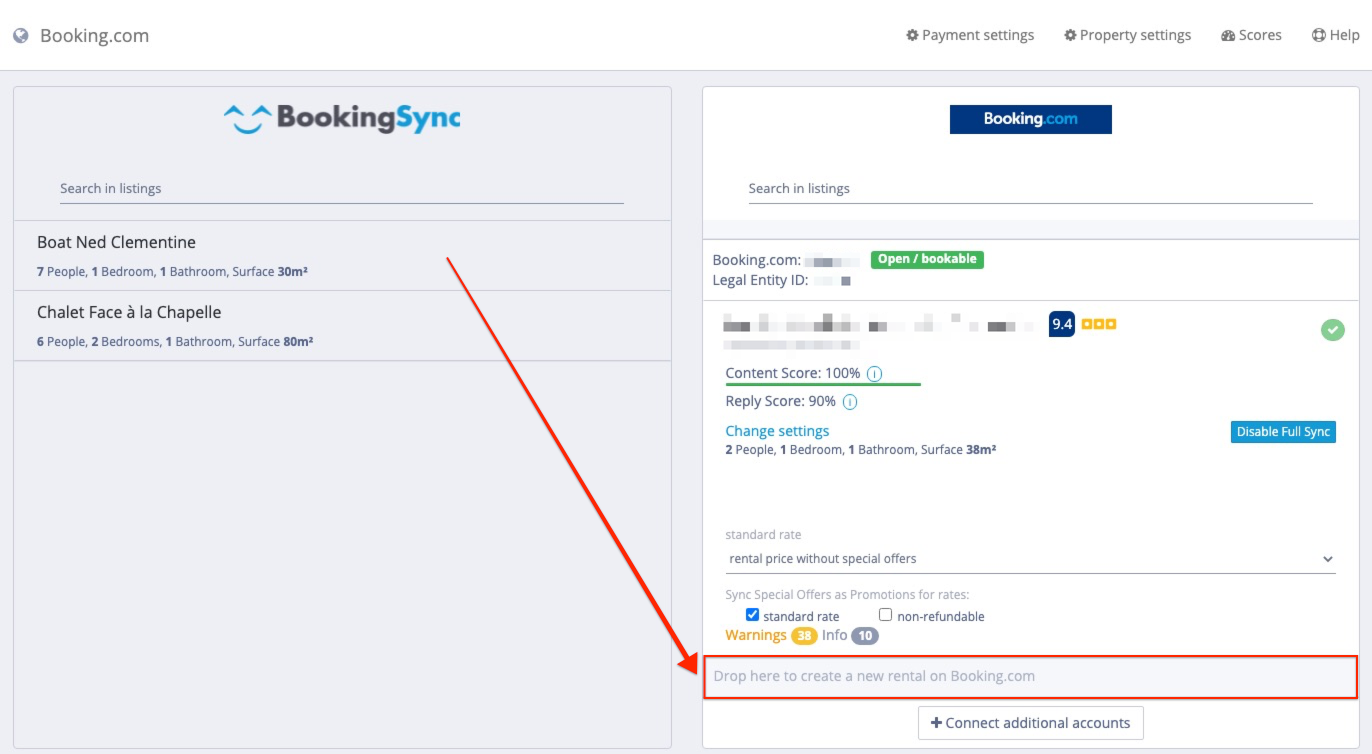This screenshot has height=754, width=1372.
Task: Click the Drop here to create rental zone
Action: (1030, 677)
